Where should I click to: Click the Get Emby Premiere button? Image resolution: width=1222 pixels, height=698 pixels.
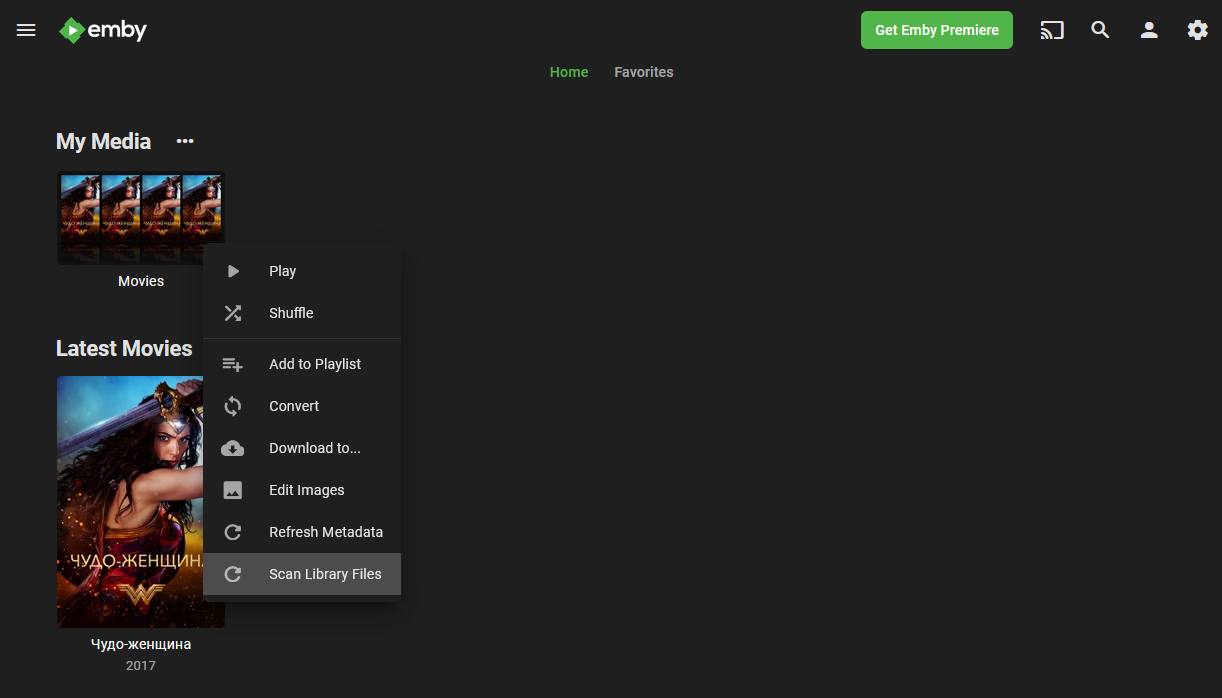tap(937, 30)
